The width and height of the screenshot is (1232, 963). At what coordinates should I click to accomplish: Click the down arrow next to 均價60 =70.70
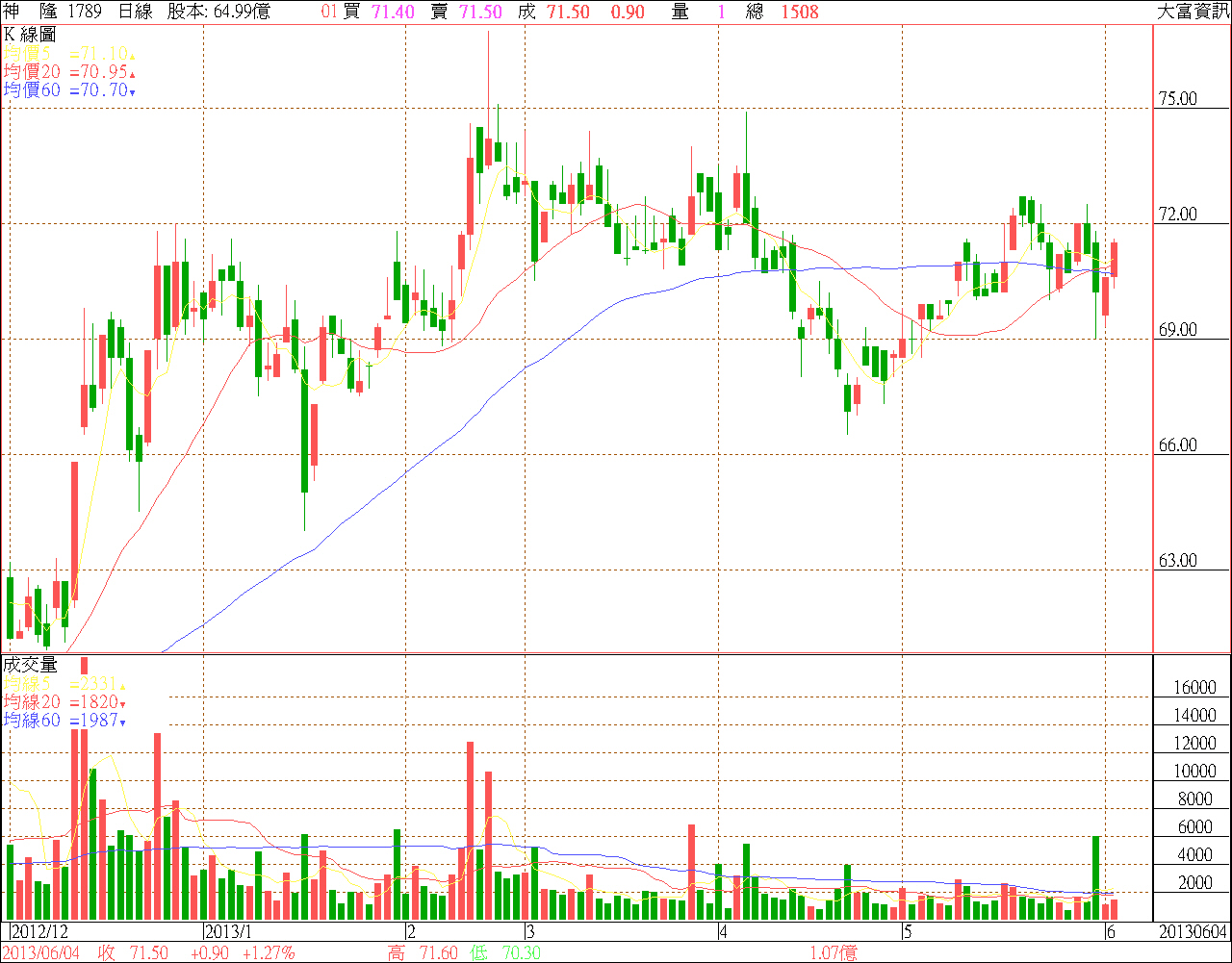click(133, 92)
